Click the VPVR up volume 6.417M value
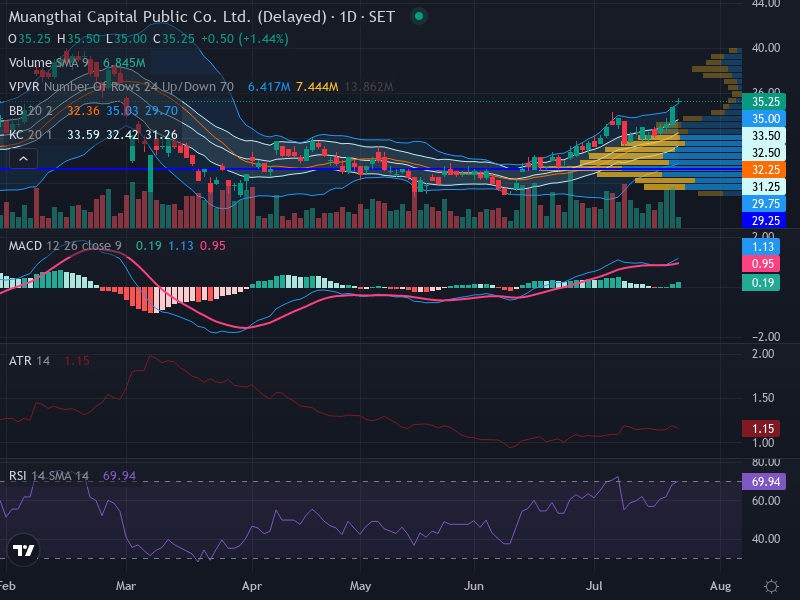The width and height of the screenshot is (800, 600). [269, 87]
